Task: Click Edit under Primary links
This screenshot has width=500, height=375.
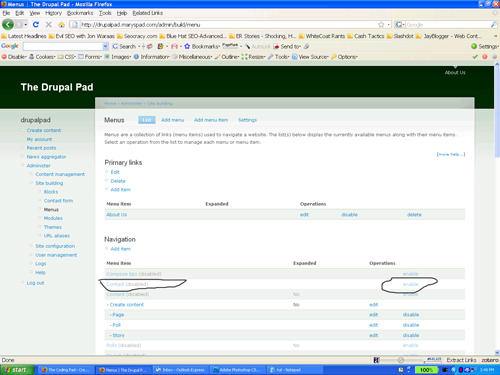Action: click(115, 172)
